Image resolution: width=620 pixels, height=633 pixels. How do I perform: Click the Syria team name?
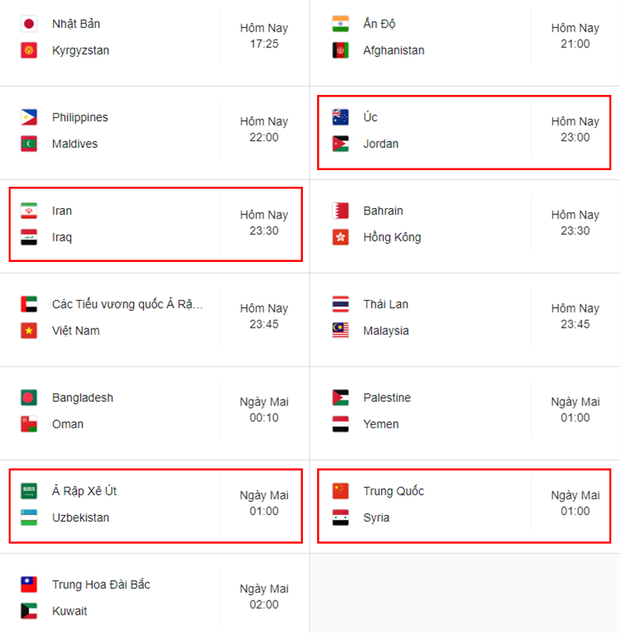click(376, 518)
